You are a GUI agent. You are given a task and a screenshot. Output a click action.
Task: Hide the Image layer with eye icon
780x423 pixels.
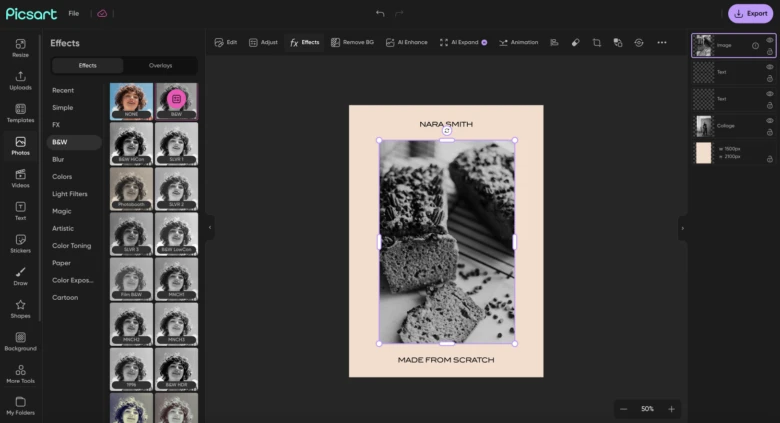[x=769, y=40]
